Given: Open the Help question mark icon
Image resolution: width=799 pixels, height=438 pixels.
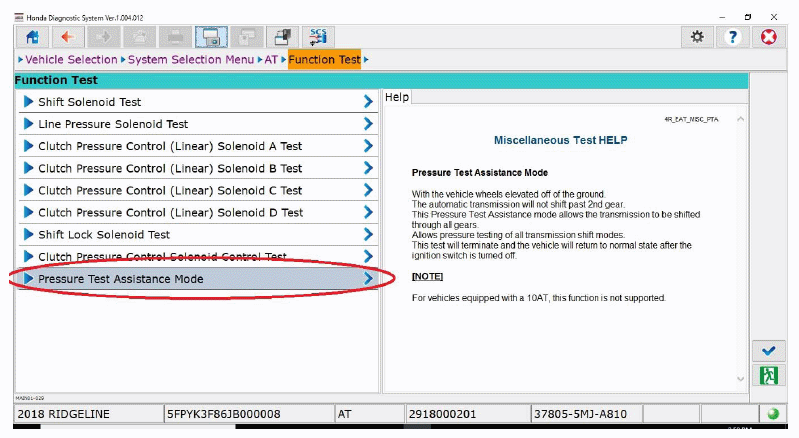Looking at the screenshot, I should [x=733, y=37].
